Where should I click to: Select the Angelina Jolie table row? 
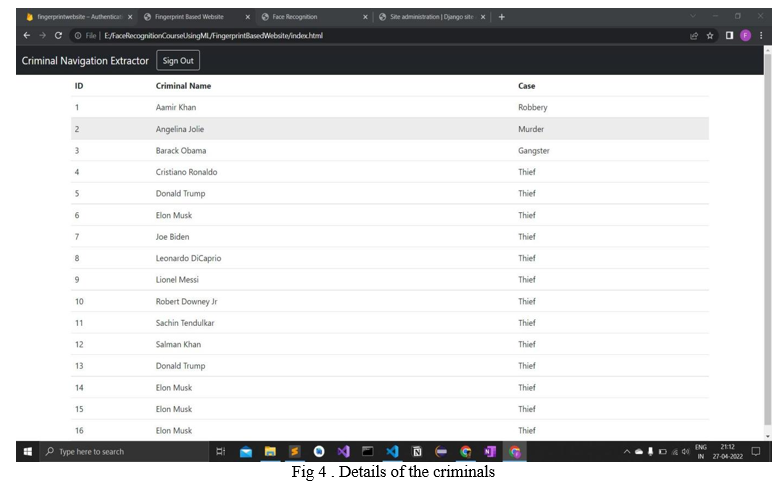[x=390, y=129]
